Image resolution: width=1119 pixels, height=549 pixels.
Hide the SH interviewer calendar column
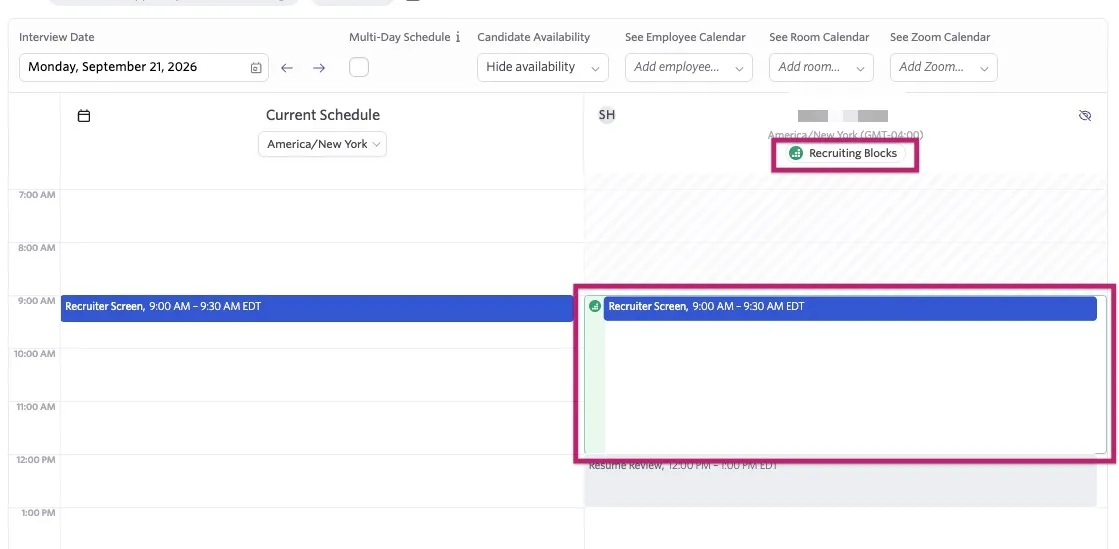[1085, 116]
